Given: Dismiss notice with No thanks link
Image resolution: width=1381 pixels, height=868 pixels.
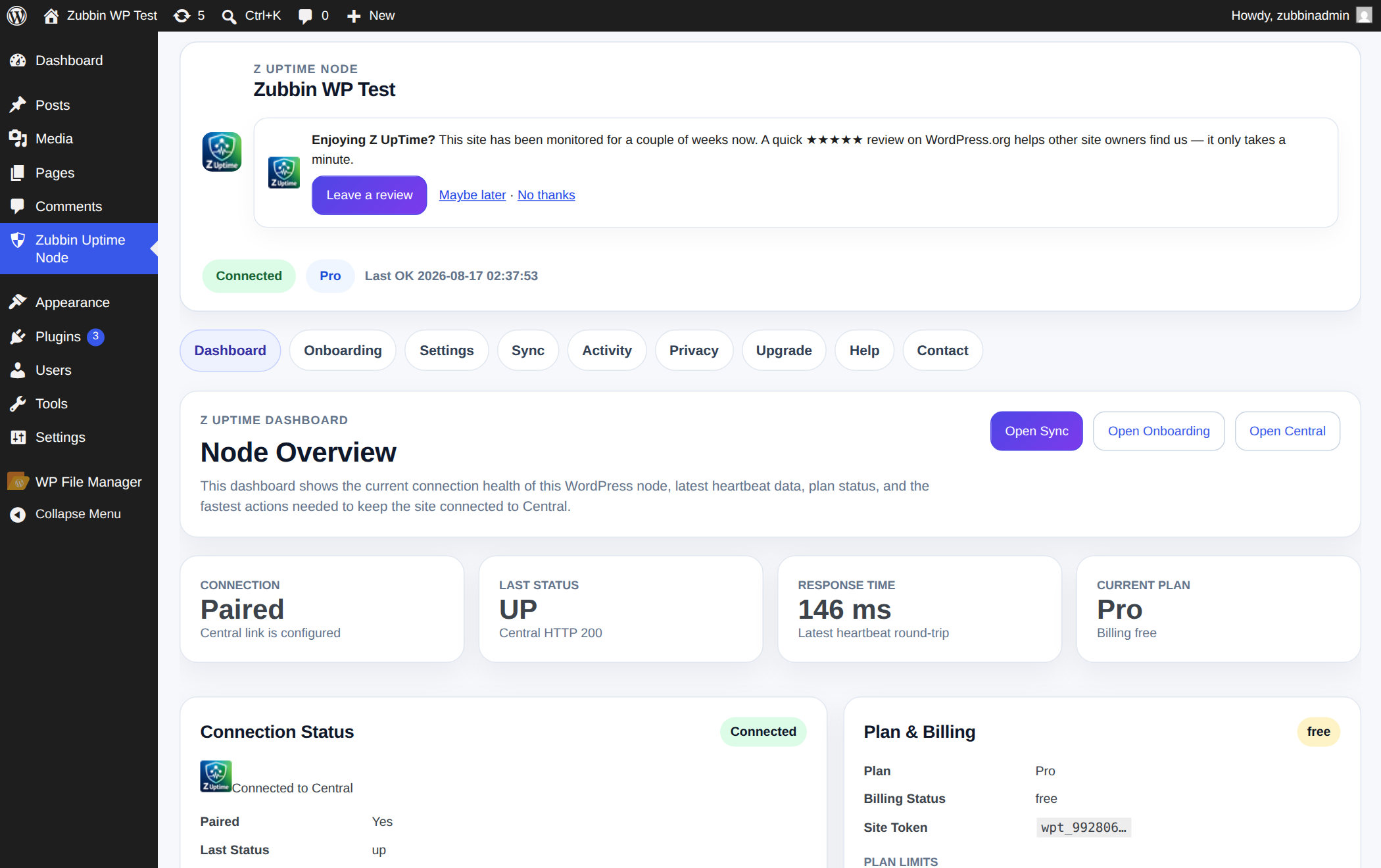Looking at the screenshot, I should pos(546,195).
